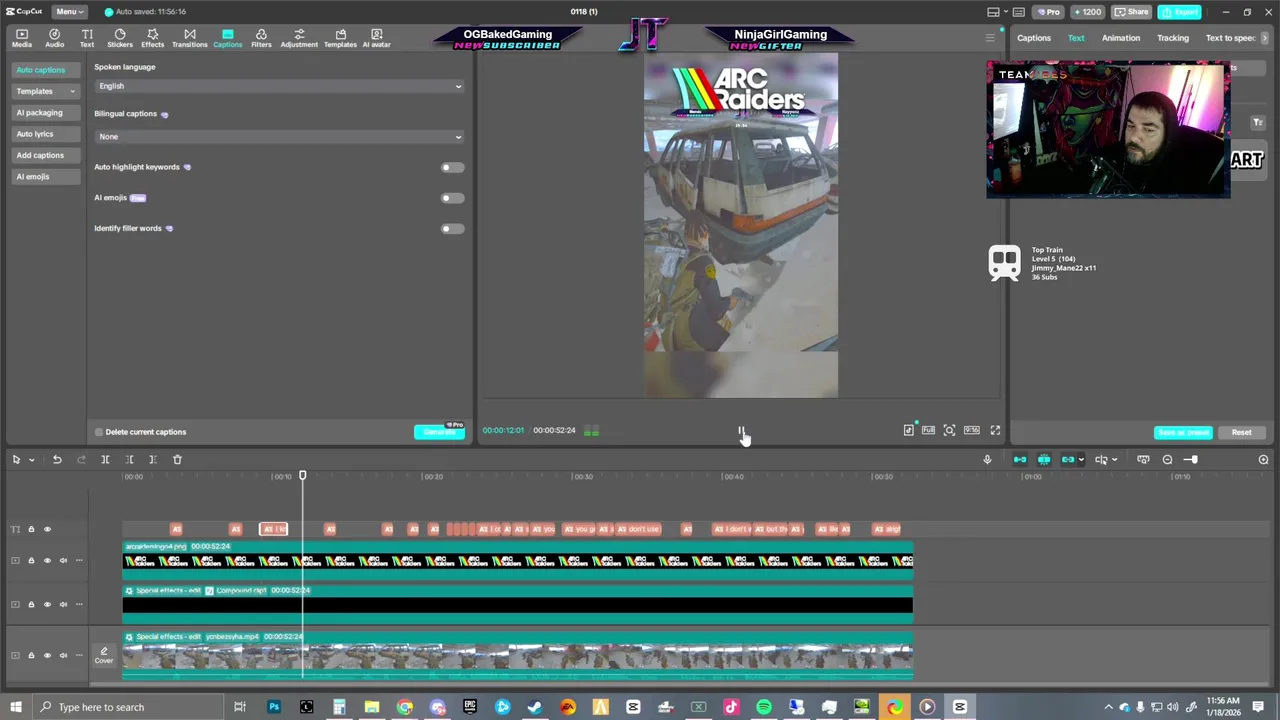
Task: Click timeline ruler at 00:20 mark
Action: (x=432, y=477)
